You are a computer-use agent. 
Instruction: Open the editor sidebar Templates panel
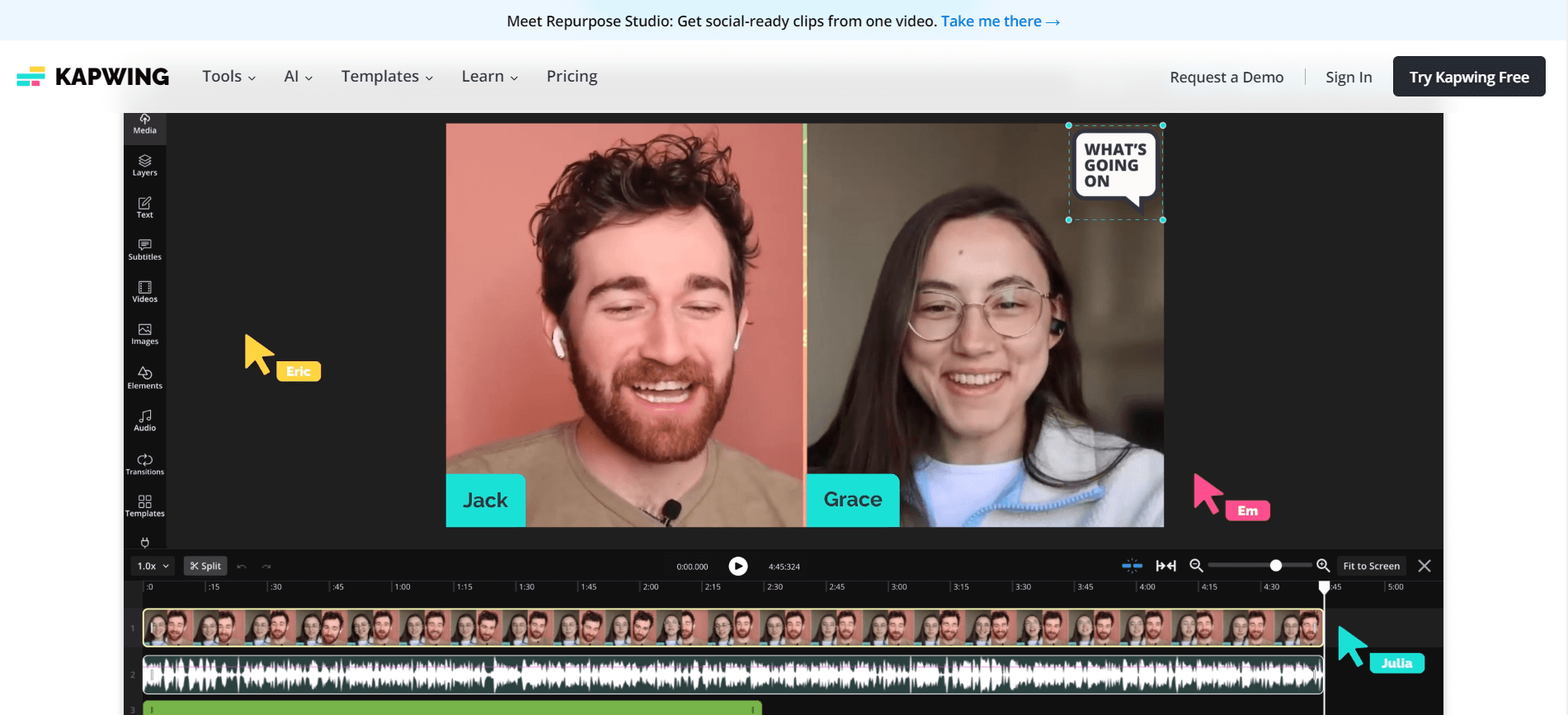coord(144,506)
